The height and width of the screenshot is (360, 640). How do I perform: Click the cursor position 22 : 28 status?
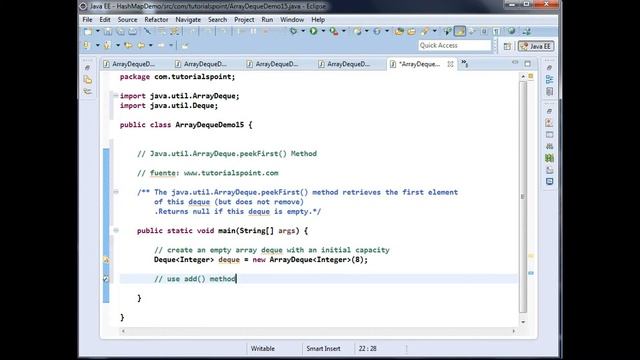367,349
